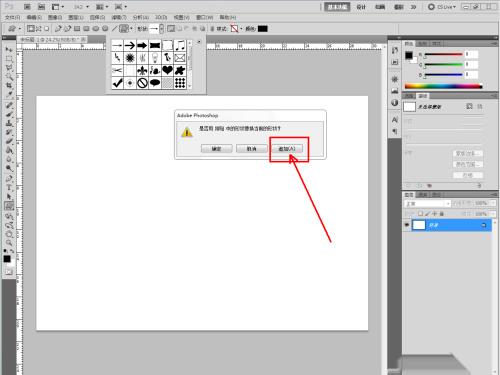Select the Crop tool
500x375 pixels.
pos(9,86)
